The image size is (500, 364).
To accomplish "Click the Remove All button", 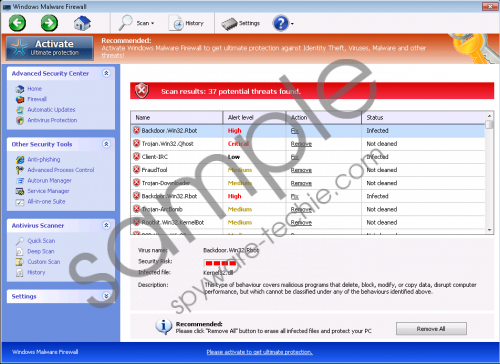I will click(431, 329).
